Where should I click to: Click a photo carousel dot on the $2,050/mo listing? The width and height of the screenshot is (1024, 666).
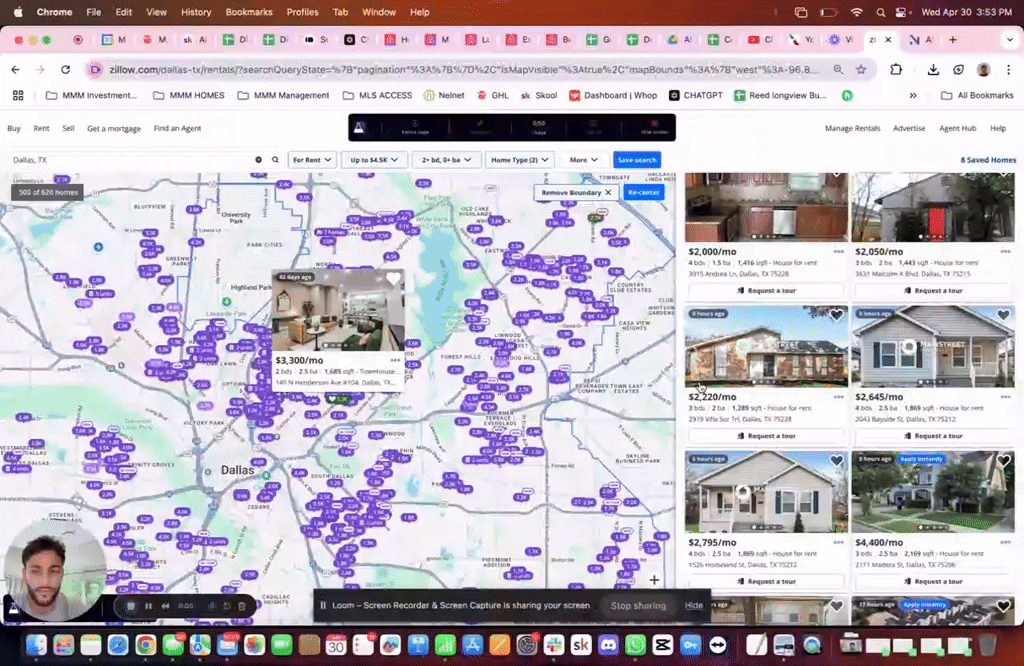tap(933, 236)
